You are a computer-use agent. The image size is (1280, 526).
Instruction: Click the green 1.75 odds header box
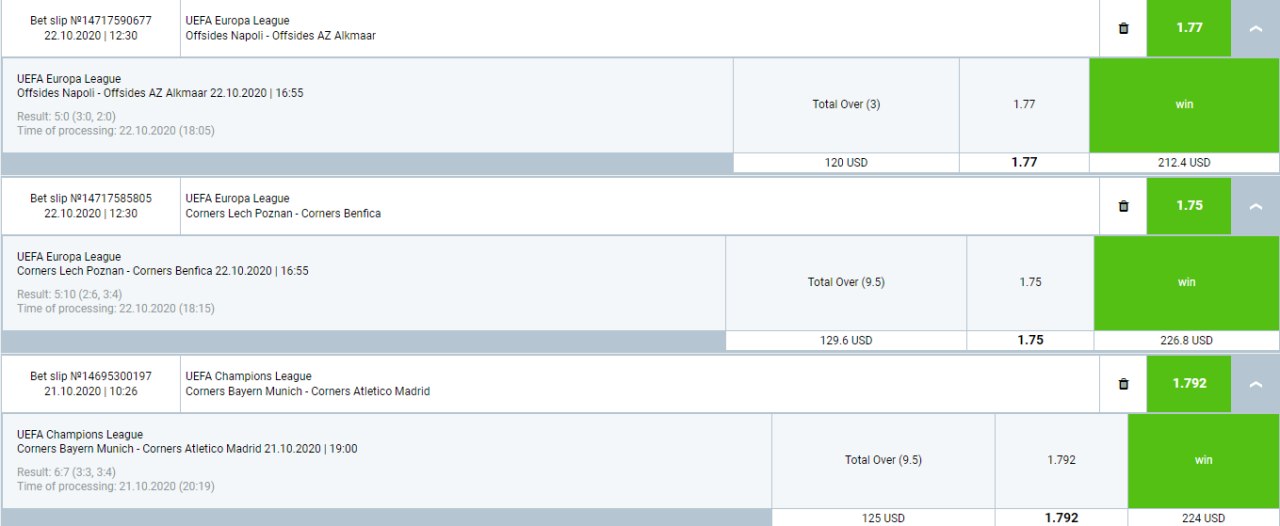(1189, 206)
